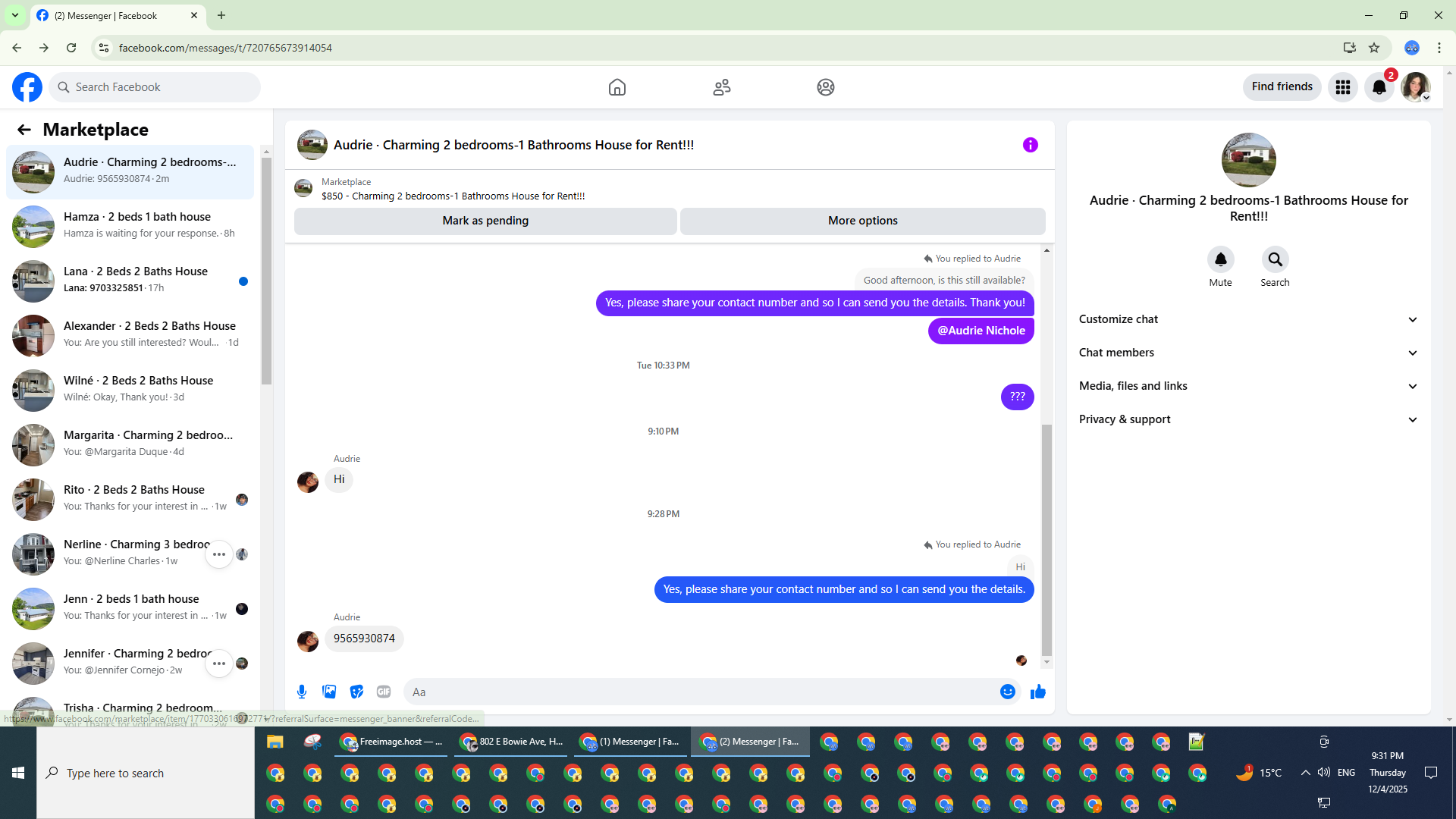
Task: Go to the Facebook Home tab
Action: (617, 87)
